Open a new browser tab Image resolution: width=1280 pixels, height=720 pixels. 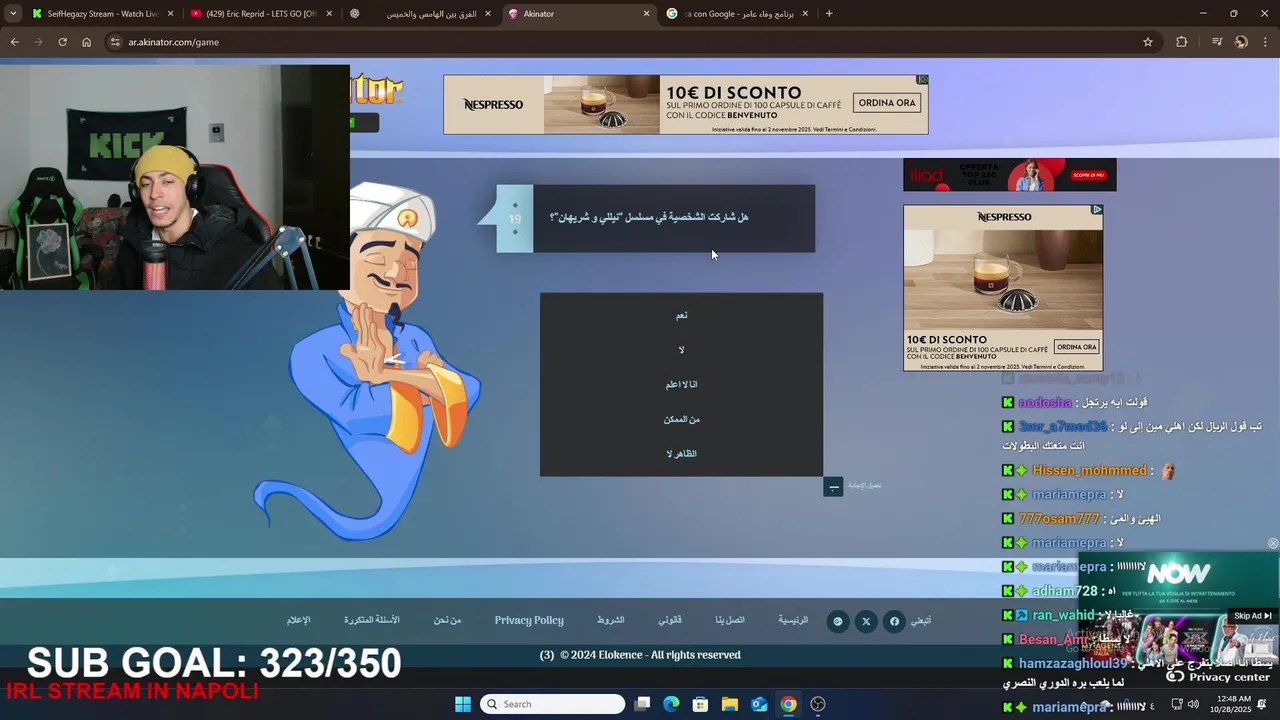(829, 14)
